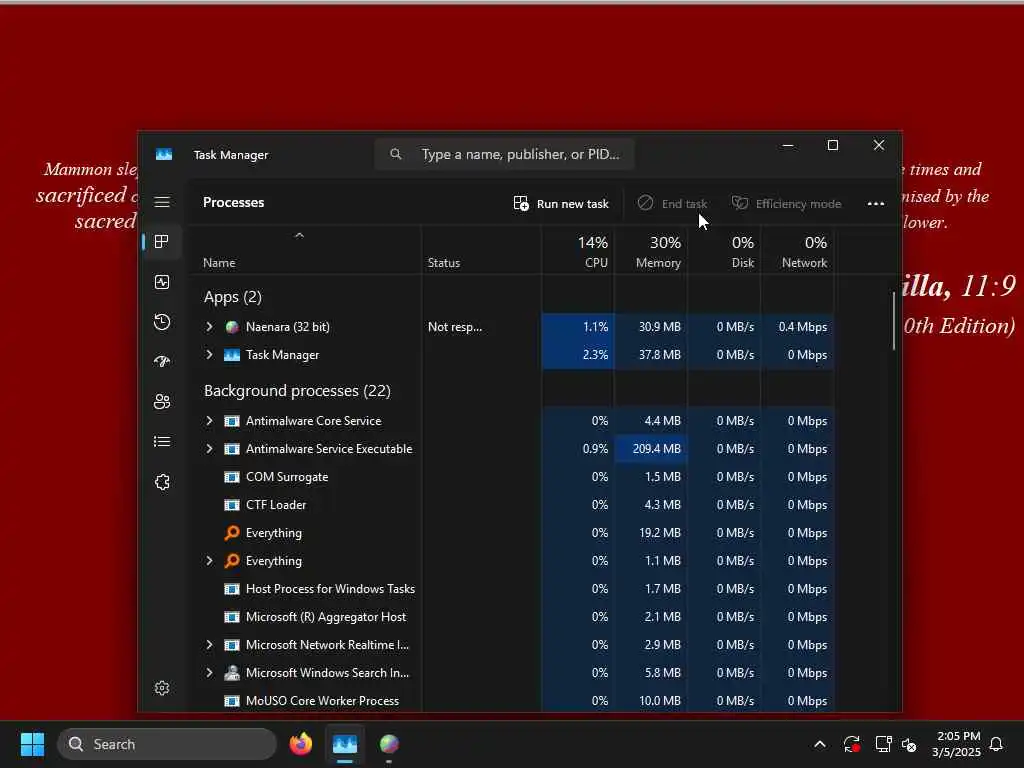Click the first Everything process magnifier icon
Image resolution: width=1024 pixels, height=768 pixels.
pos(232,533)
